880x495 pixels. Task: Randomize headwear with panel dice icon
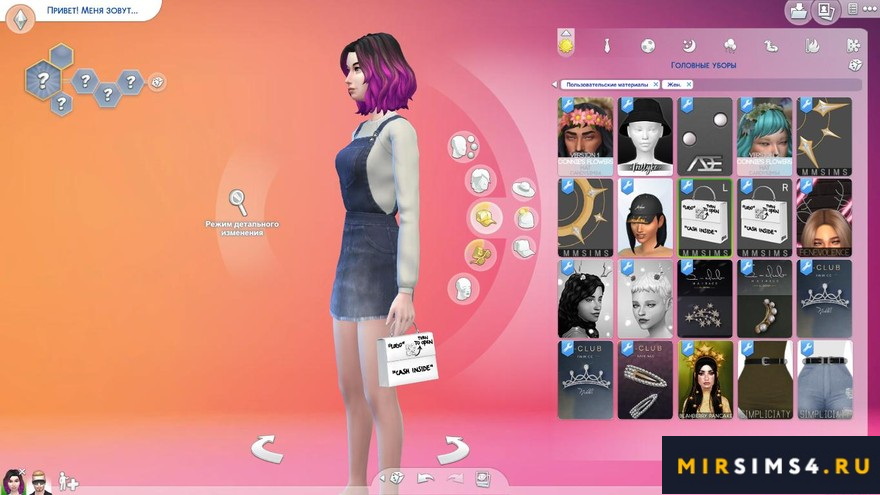(x=854, y=65)
